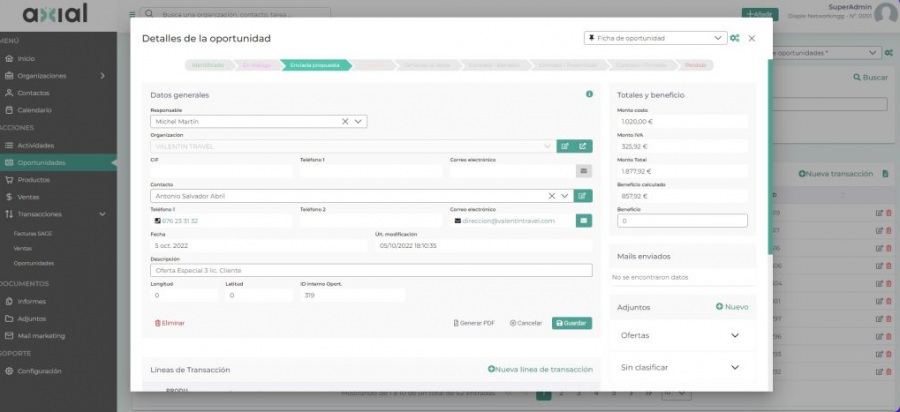Edit the organization with the pencil icon
This screenshot has width=900, height=412.
pos(565,146)
